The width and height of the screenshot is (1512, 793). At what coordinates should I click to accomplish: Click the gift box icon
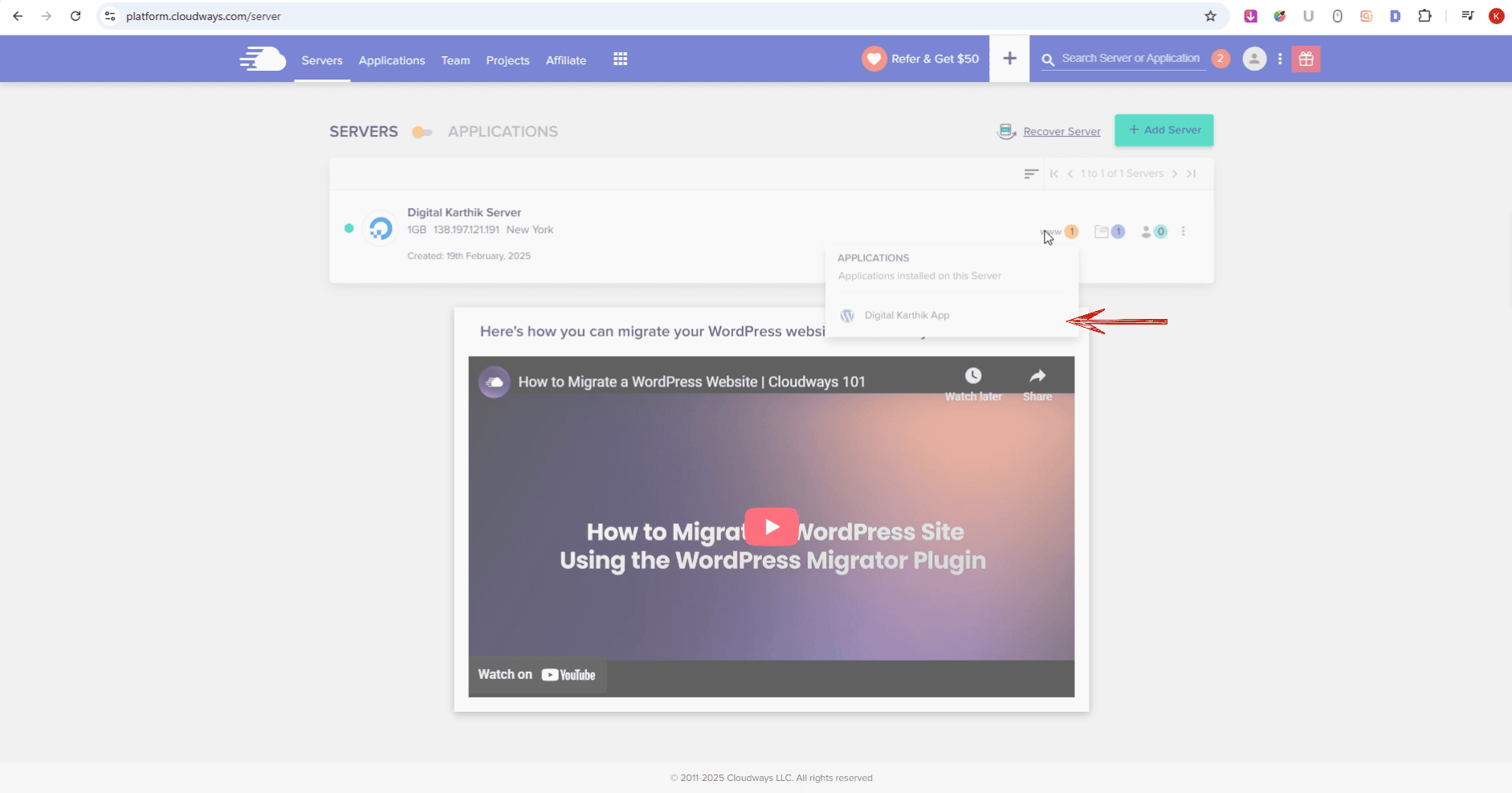[1306, 59]
